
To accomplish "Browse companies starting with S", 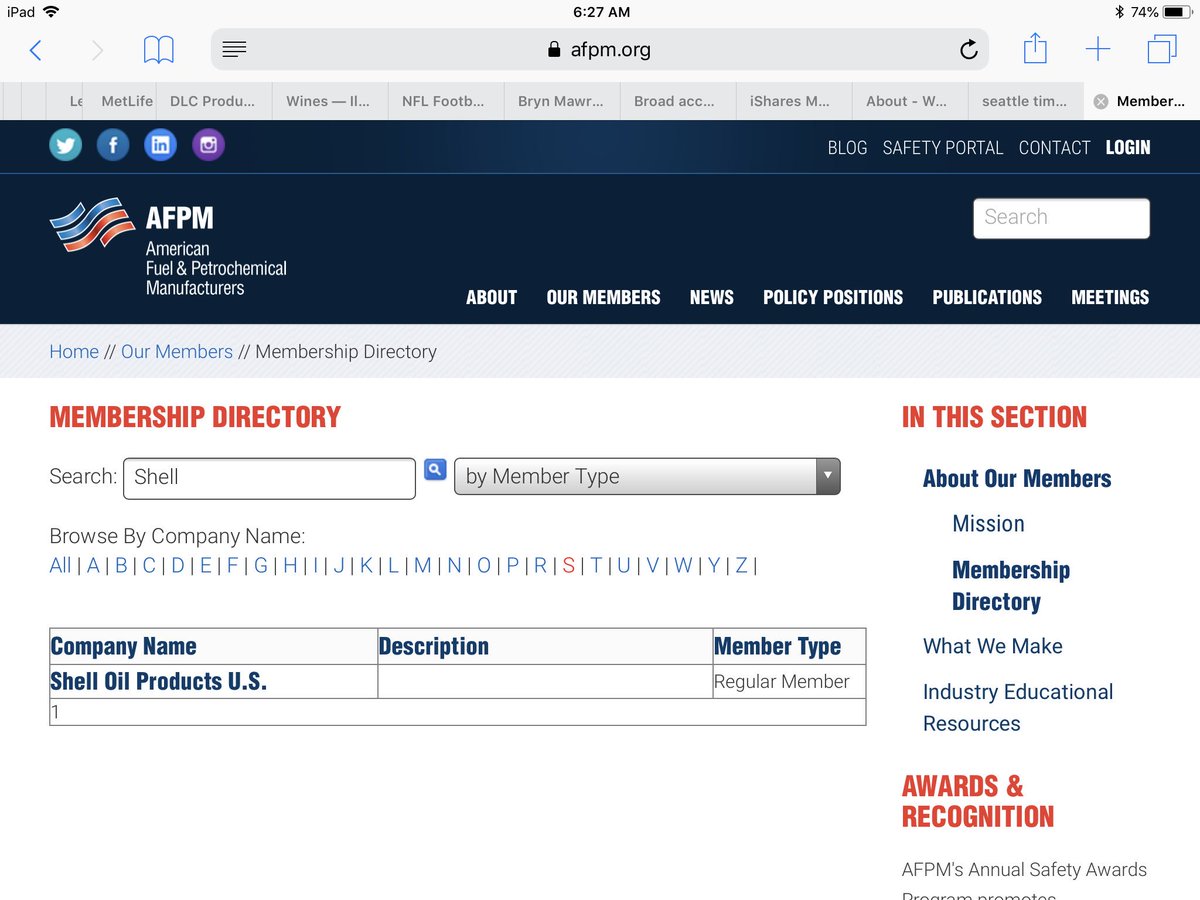I will point(568,565).
